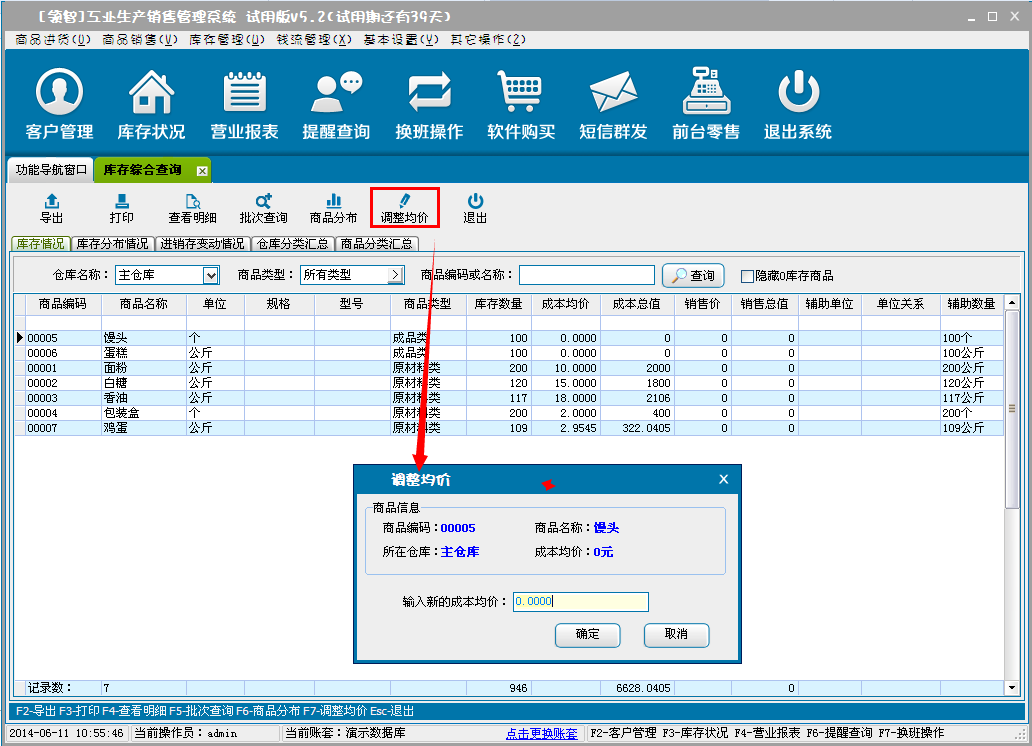This screenshot has height=746, width=1032.
Task: Open the 商品类型 selector arrow
Action: coord(395,275)
